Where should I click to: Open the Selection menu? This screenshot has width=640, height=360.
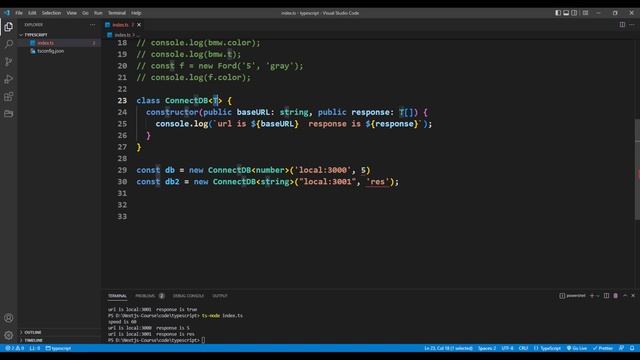pyautogui.click(x=51, y=13)
